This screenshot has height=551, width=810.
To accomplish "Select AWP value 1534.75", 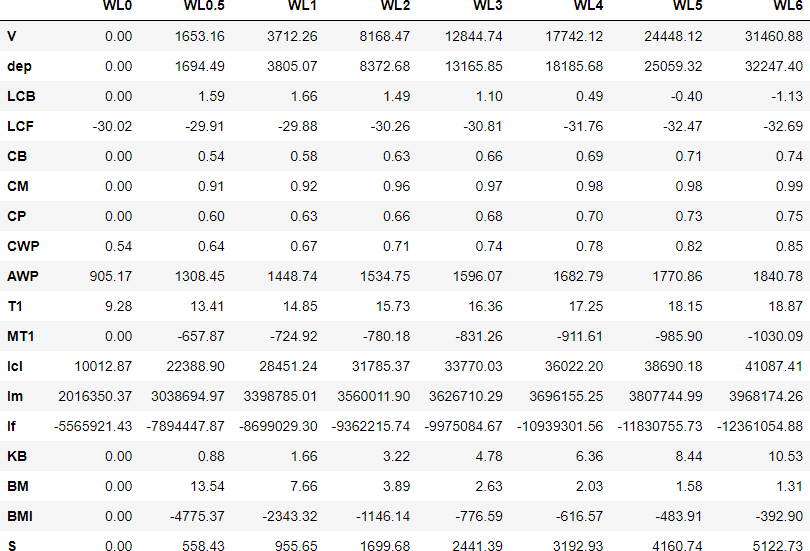I will [384, 276].
